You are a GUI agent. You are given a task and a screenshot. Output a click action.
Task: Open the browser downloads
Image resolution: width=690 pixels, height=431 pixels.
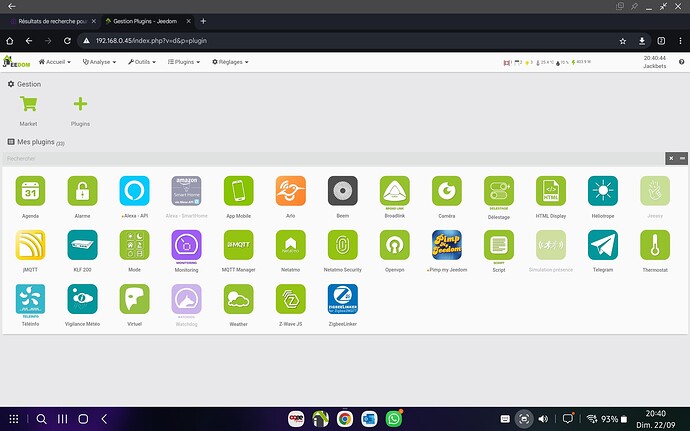click(642, 41)
